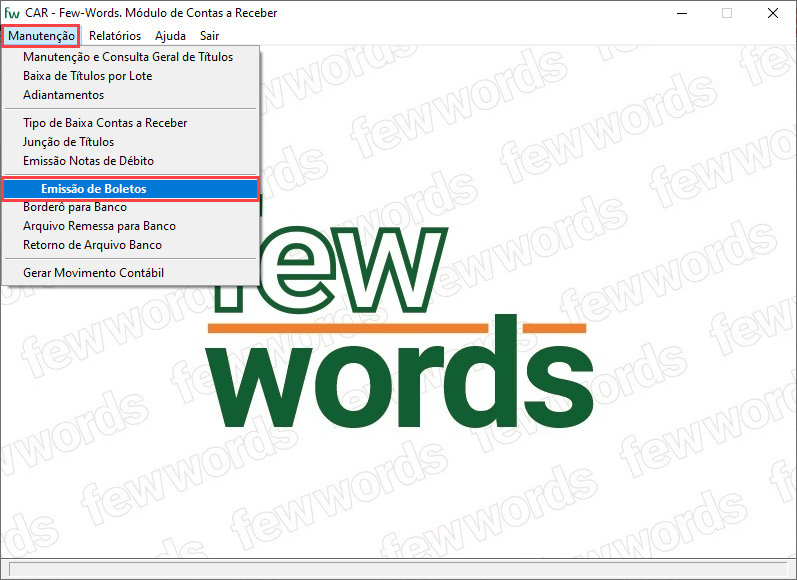Click the Sair menu item
The height and width of the screenshot is (580, 797).
[209, 36]
